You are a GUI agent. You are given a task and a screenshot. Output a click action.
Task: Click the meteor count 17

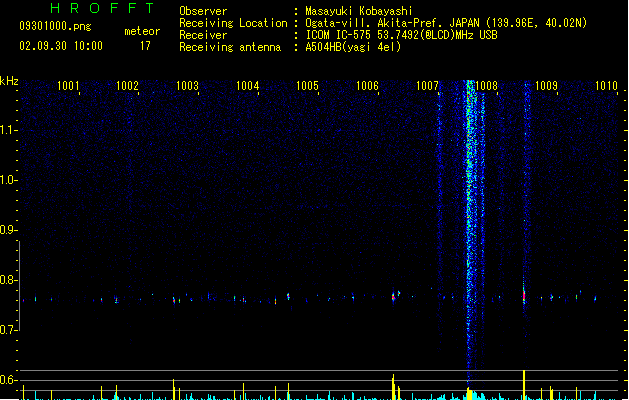[x=145, y=46]
